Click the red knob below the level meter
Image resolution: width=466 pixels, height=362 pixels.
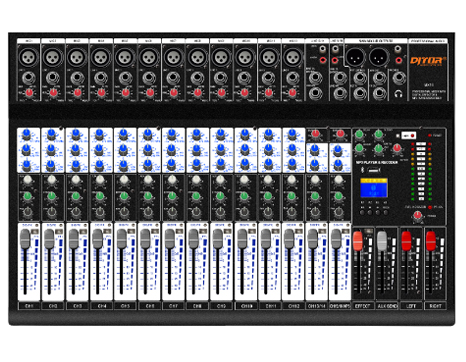pyautogui.click(x=417, y=216)
